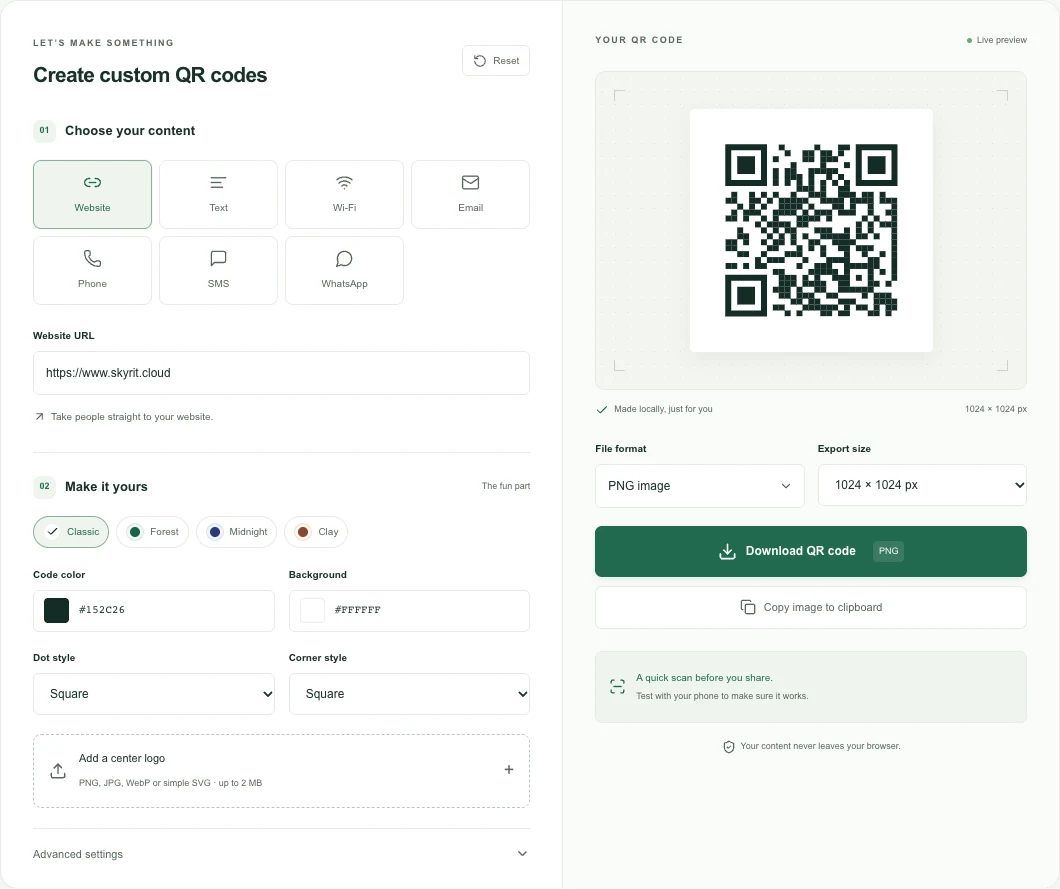Open the Corner style dropdown
Screen dimensions: 1060x889
[409, 694]
